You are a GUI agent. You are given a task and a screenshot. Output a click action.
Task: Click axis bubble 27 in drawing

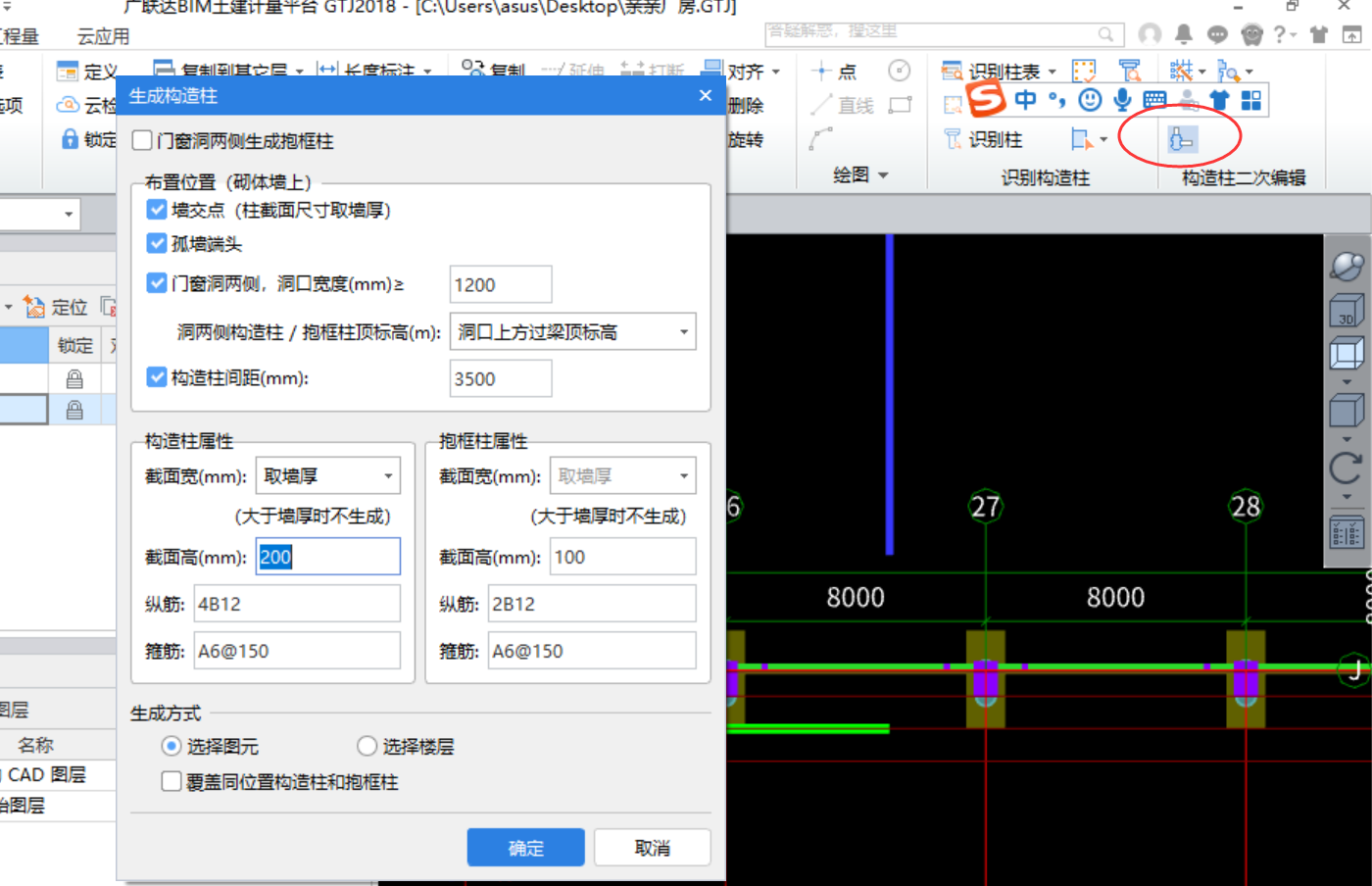click(985, 506)
